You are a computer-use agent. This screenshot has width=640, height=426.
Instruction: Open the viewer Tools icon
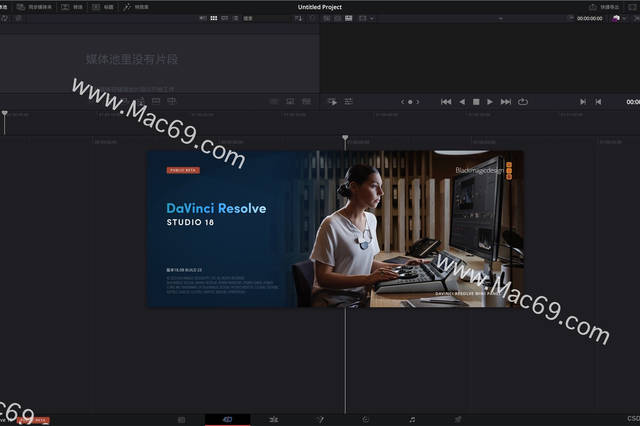(333, 102)
